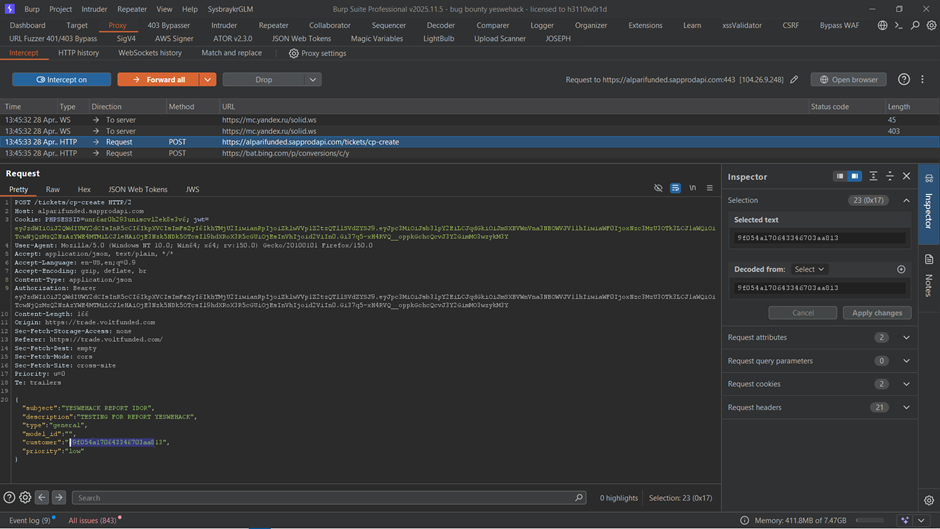Toggle show newline \n characters
The width and height of the screenshot is (940, 529).
pyautogui.click(x=692, y=188)
